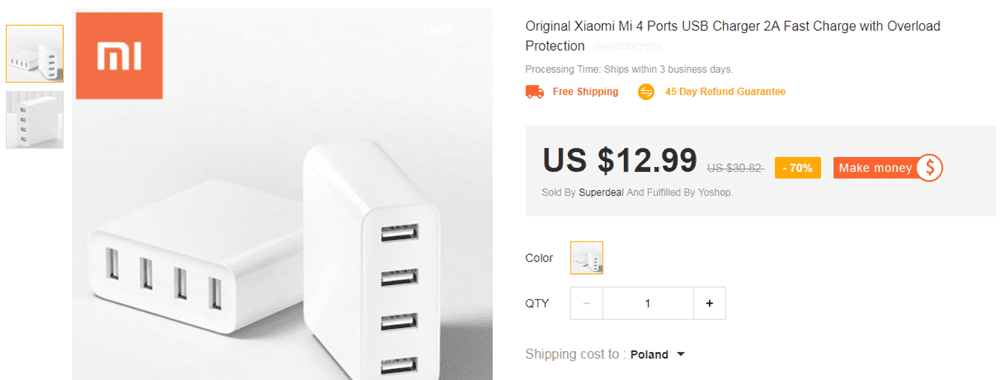Open the Superdeal seller link

pyautogui.click(x=601, y=192)
